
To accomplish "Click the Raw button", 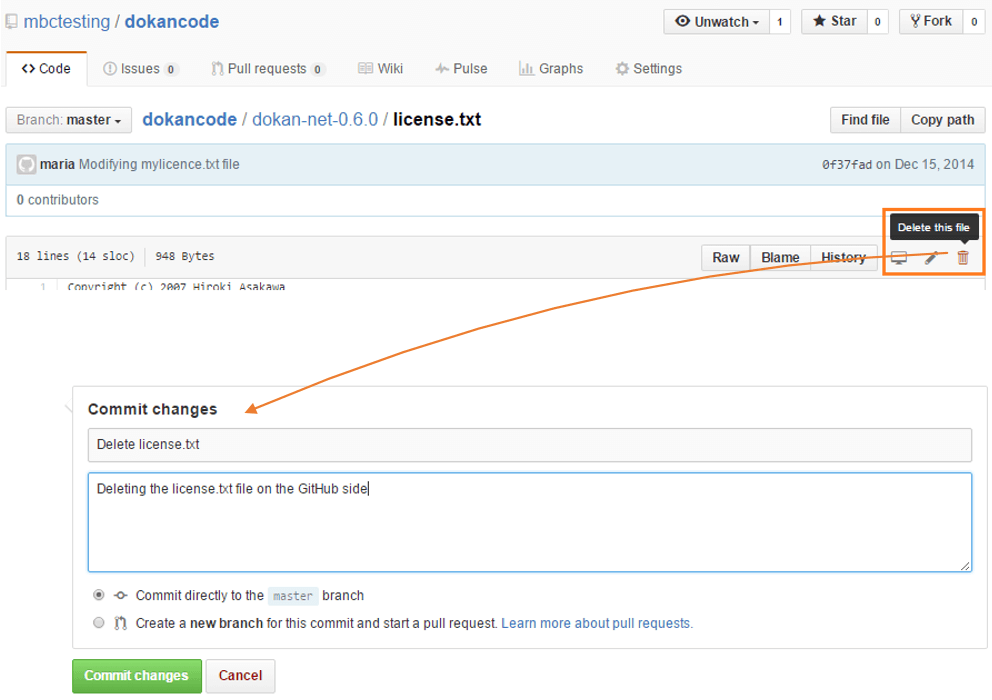I will [x=725, y=257].
